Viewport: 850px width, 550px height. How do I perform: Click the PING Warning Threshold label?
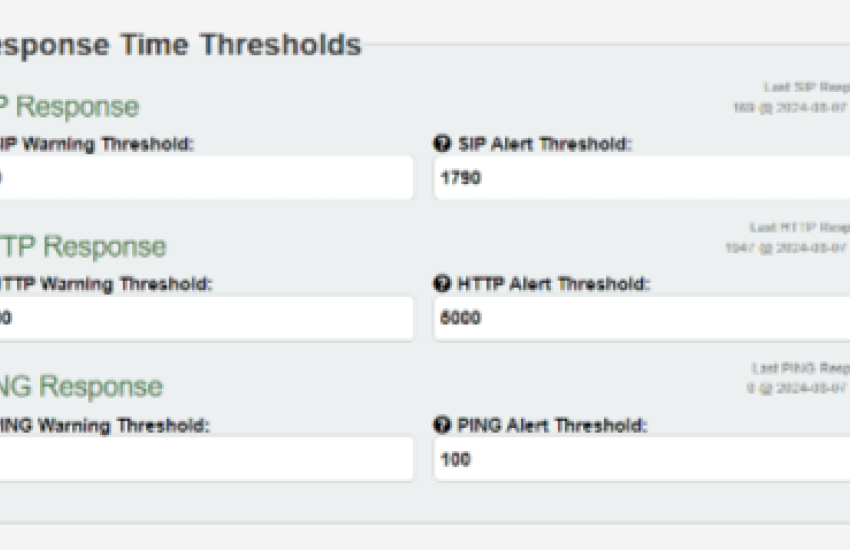tap(105, 425)
